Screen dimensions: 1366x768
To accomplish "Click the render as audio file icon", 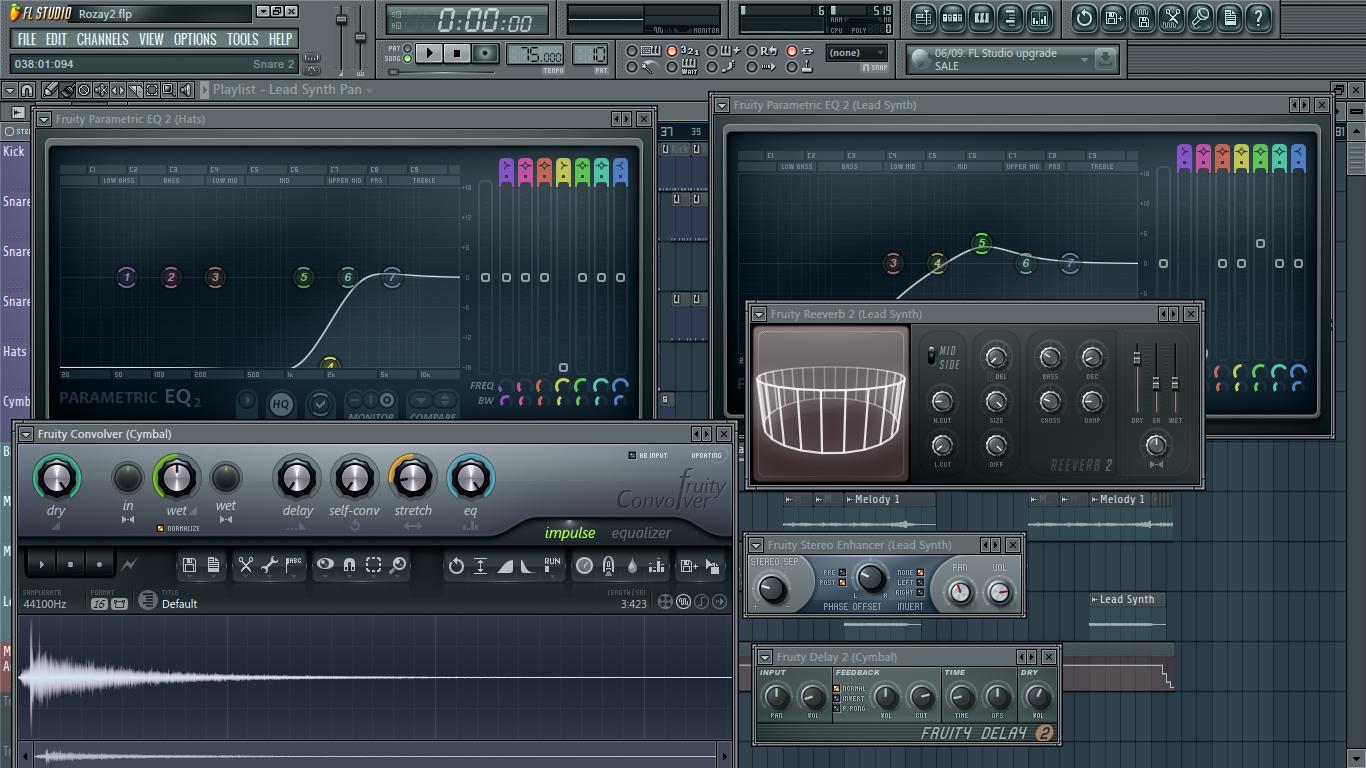I will coord(1142,17).
